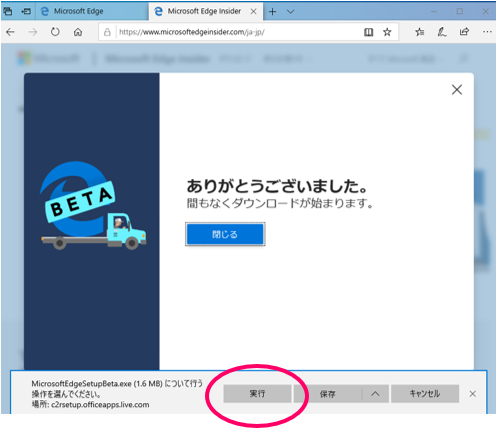Click the tabs you've set aside icon
Image resolution: width=496 pixels, height=429 pixels.
[8, 11]
